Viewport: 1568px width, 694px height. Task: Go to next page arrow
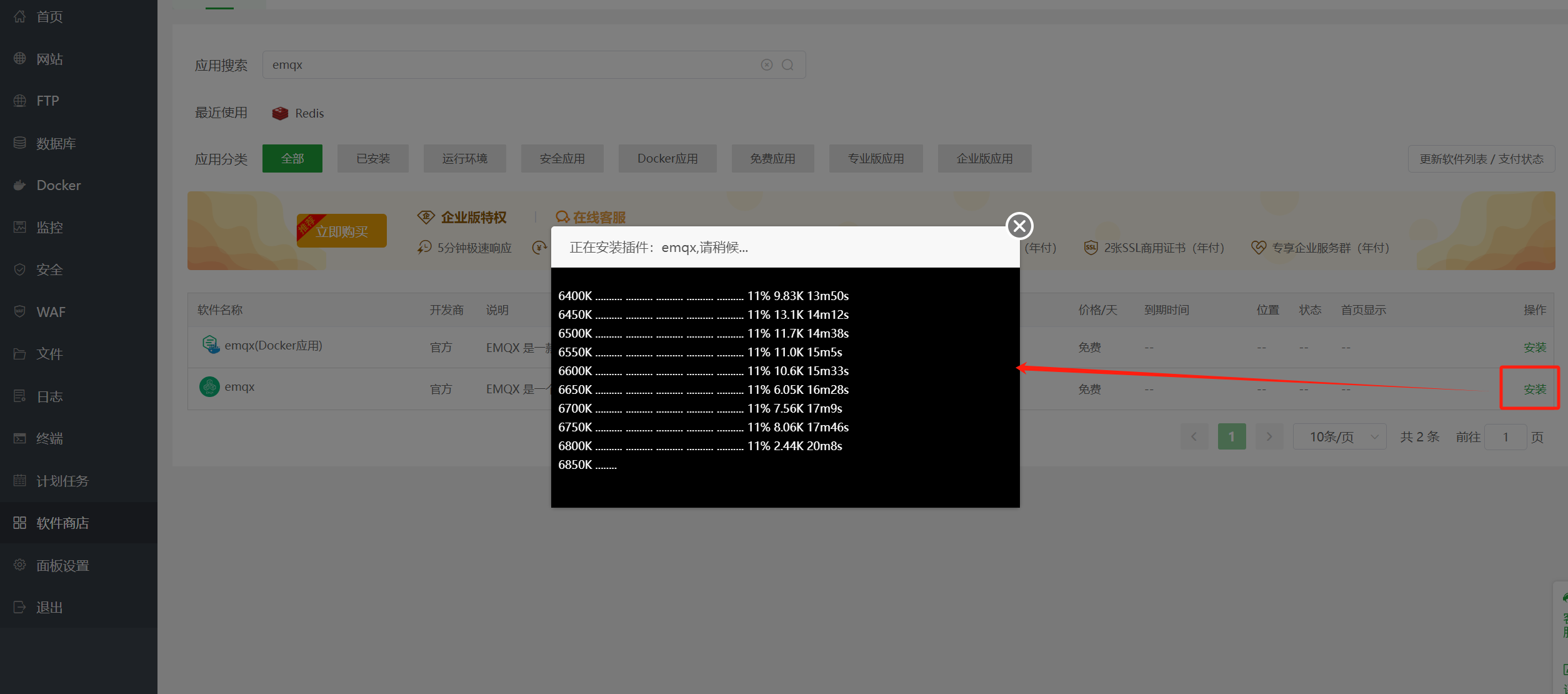click(x=1269, y=436)
